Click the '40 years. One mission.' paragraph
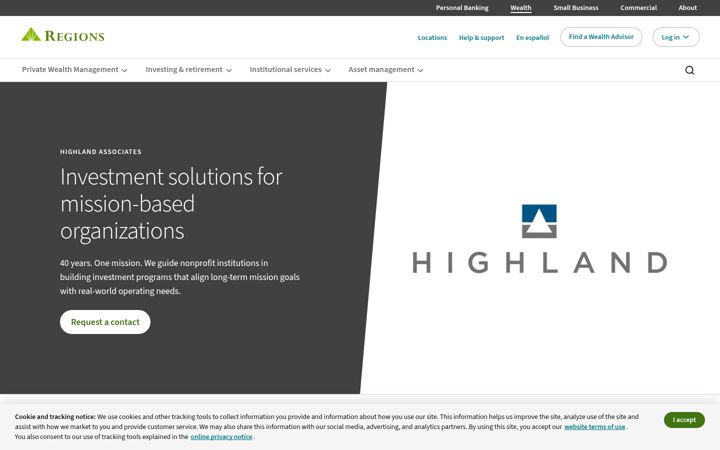Image resolution: width=720 pixels, height=450 pixels. pyautogui.click(x=180, y=277)
